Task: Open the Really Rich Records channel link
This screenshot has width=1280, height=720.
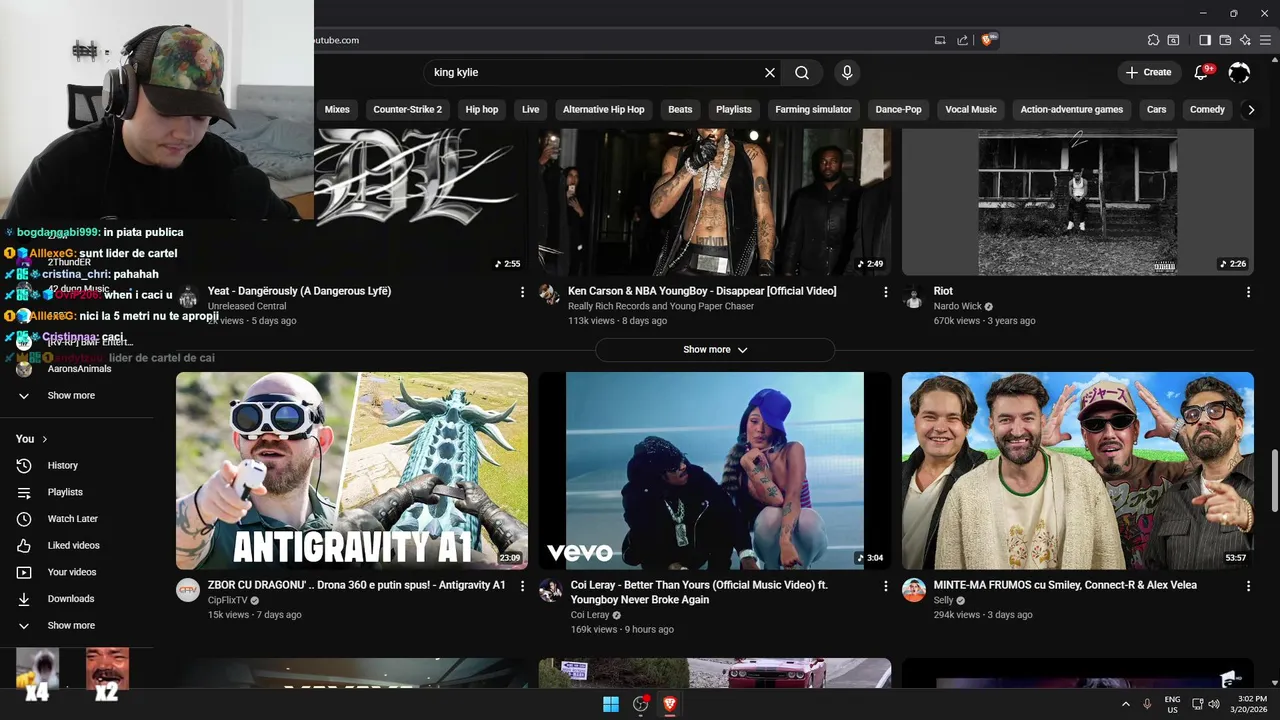Action: tap(661, 307)
